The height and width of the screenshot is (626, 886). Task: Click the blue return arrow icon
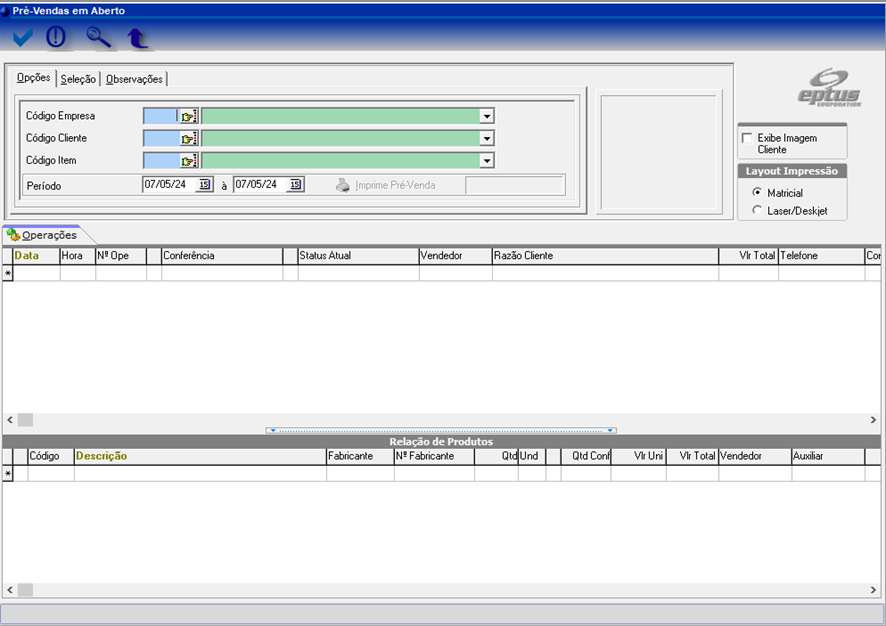[x=137, y=38]
